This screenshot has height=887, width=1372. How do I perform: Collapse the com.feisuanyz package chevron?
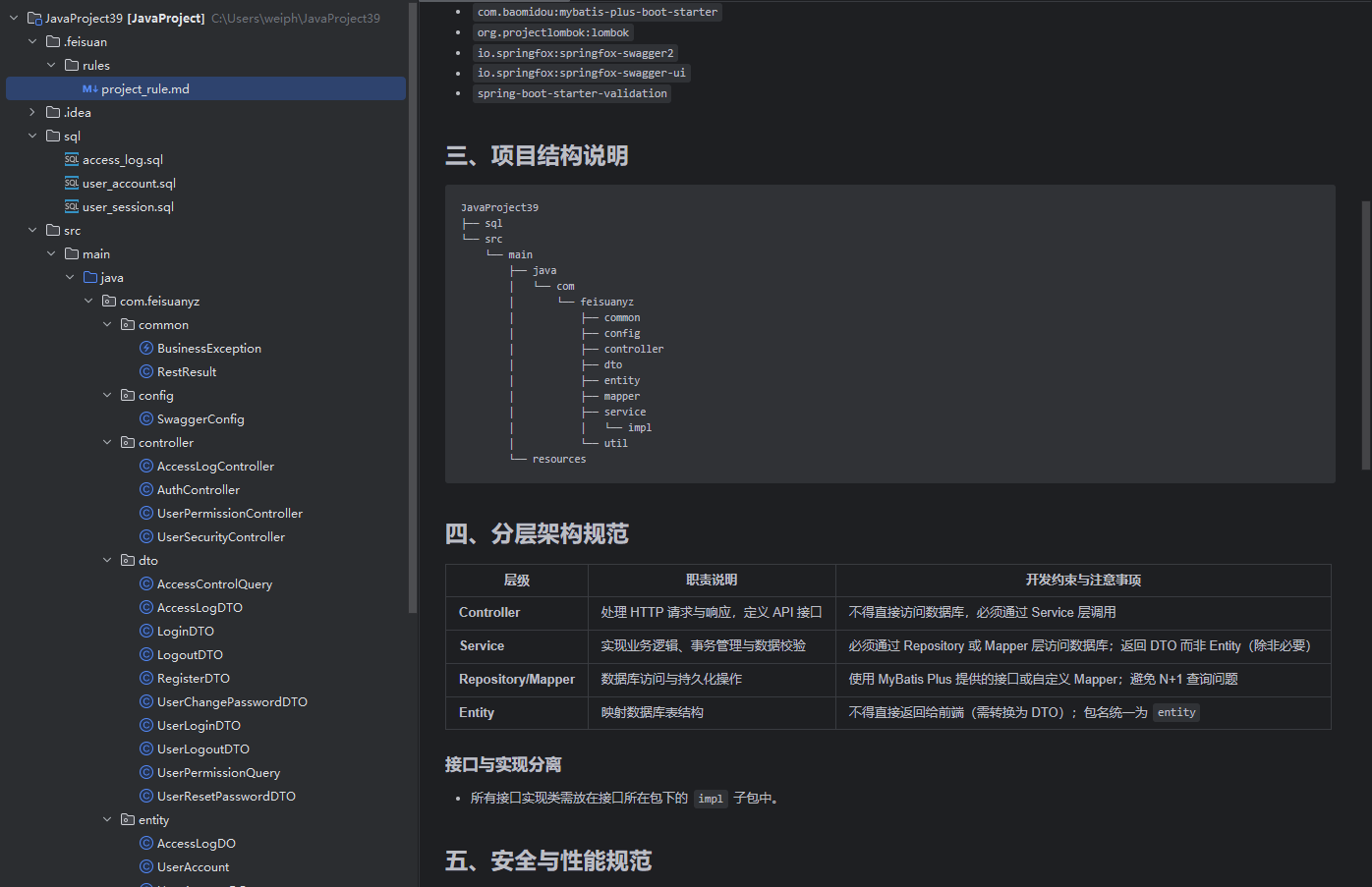88,302
